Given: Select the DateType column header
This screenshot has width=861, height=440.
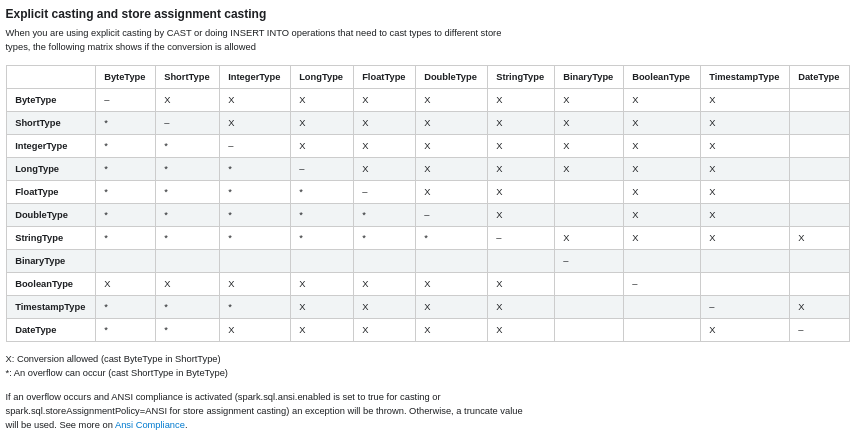Looking at the screenshot, I should pyautogui.click(x=818, y=77).
